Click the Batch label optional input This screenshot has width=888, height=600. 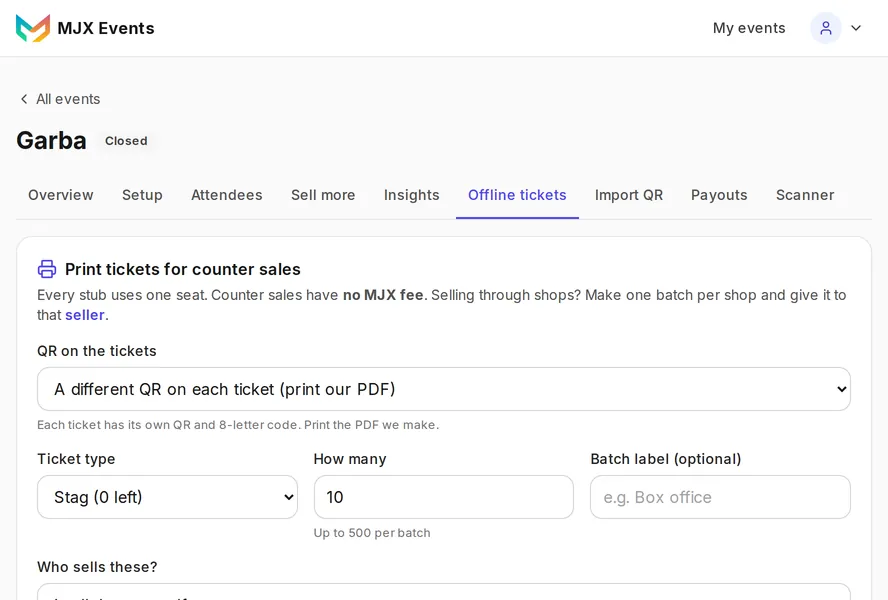coord(720,497)
